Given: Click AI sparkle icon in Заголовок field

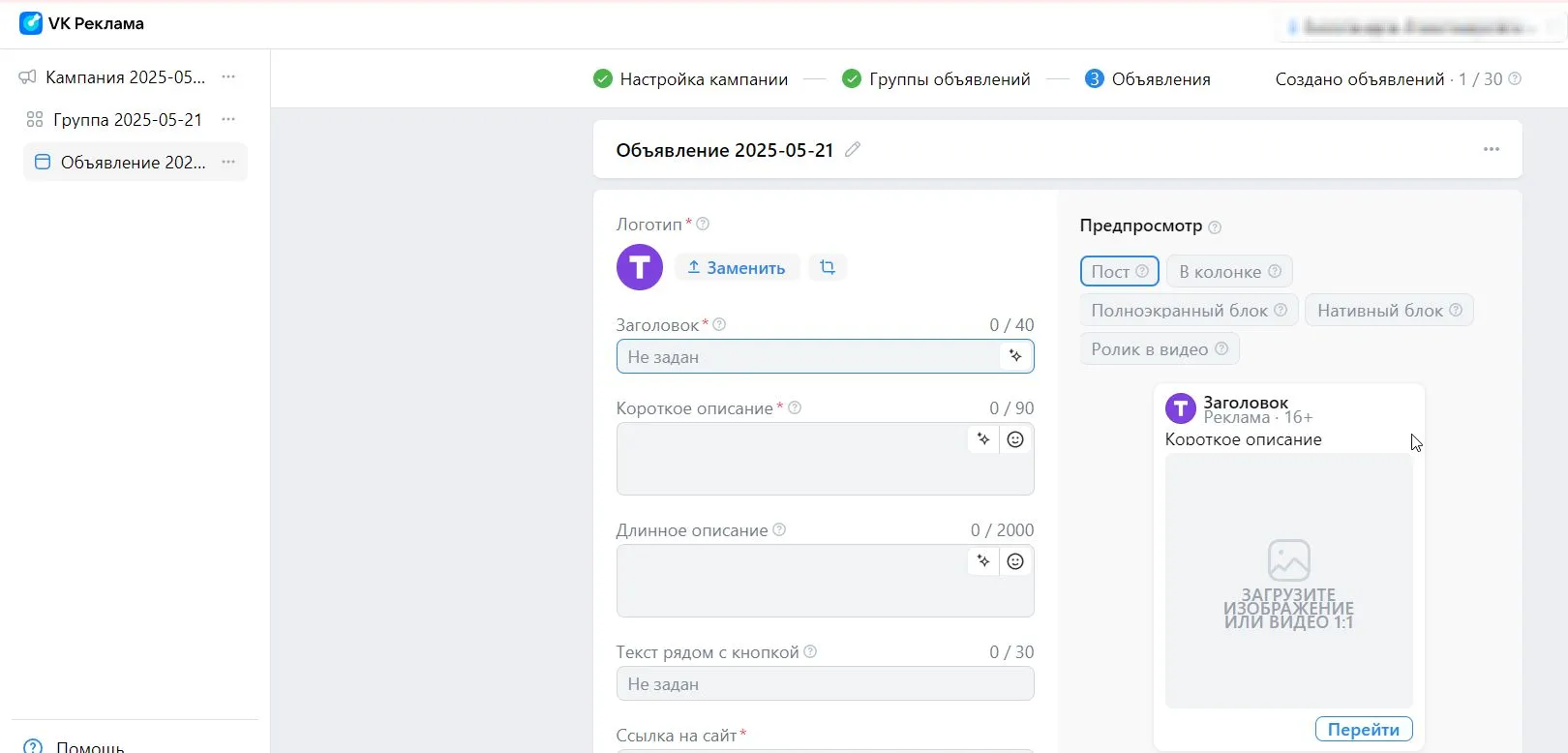Looking at the screenshot, I should click(1015, 356).
